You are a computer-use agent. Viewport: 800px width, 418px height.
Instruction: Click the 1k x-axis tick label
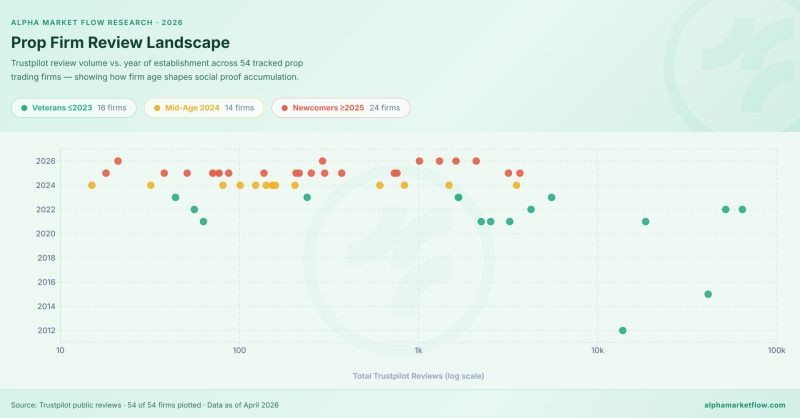pyautogui.click(x=418, y=351)
